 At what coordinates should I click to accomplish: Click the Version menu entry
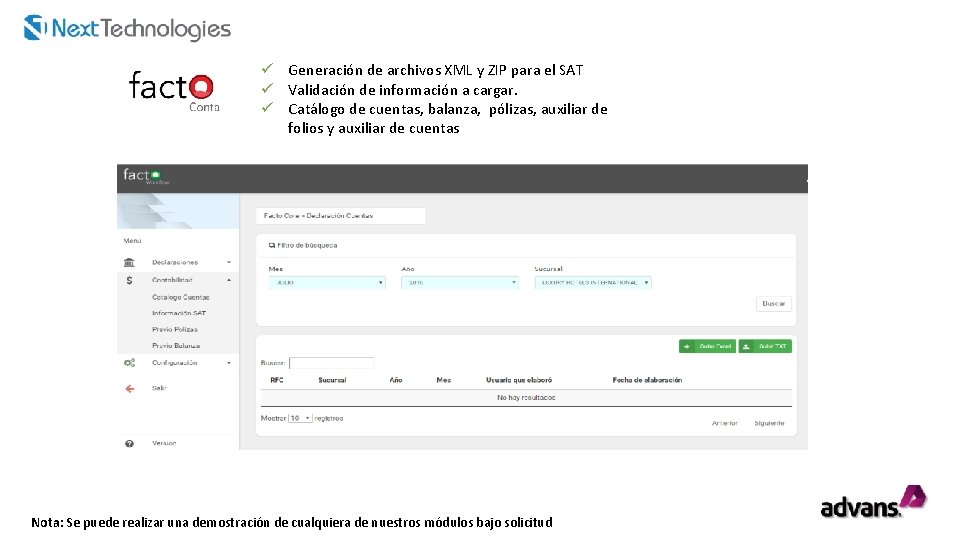point(164,443)
